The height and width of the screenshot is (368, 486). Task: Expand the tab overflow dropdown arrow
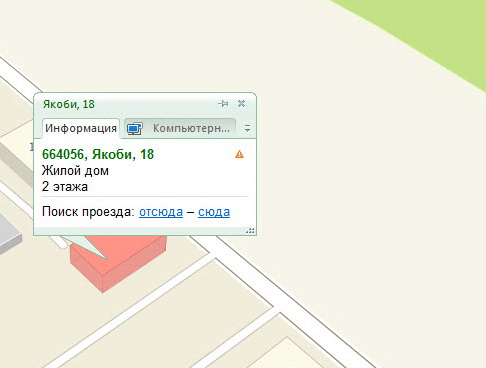click(x=247, y=128)
